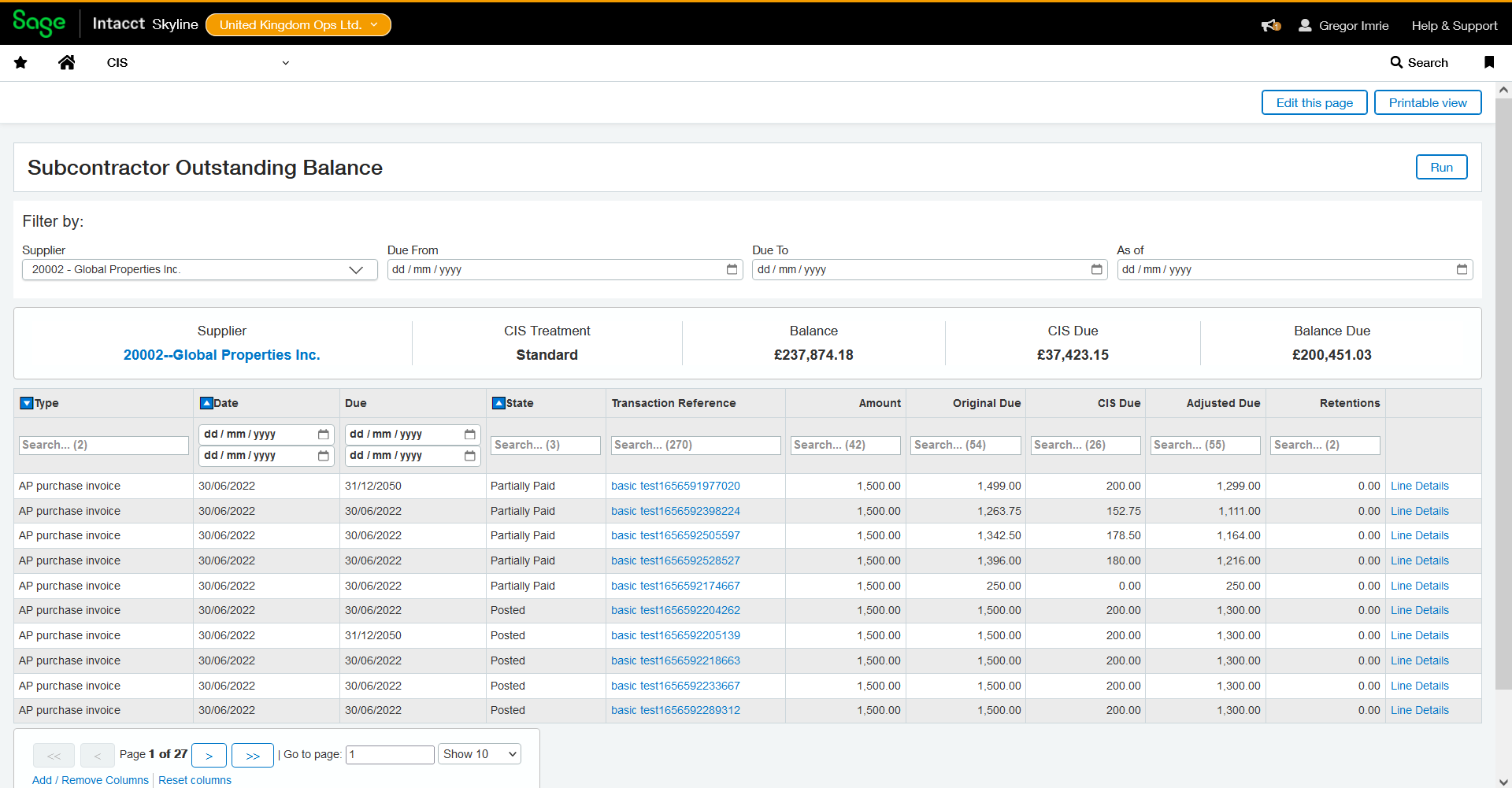Open the Supplier filter dropdown
1512x788 pixels.
(199, 269)
